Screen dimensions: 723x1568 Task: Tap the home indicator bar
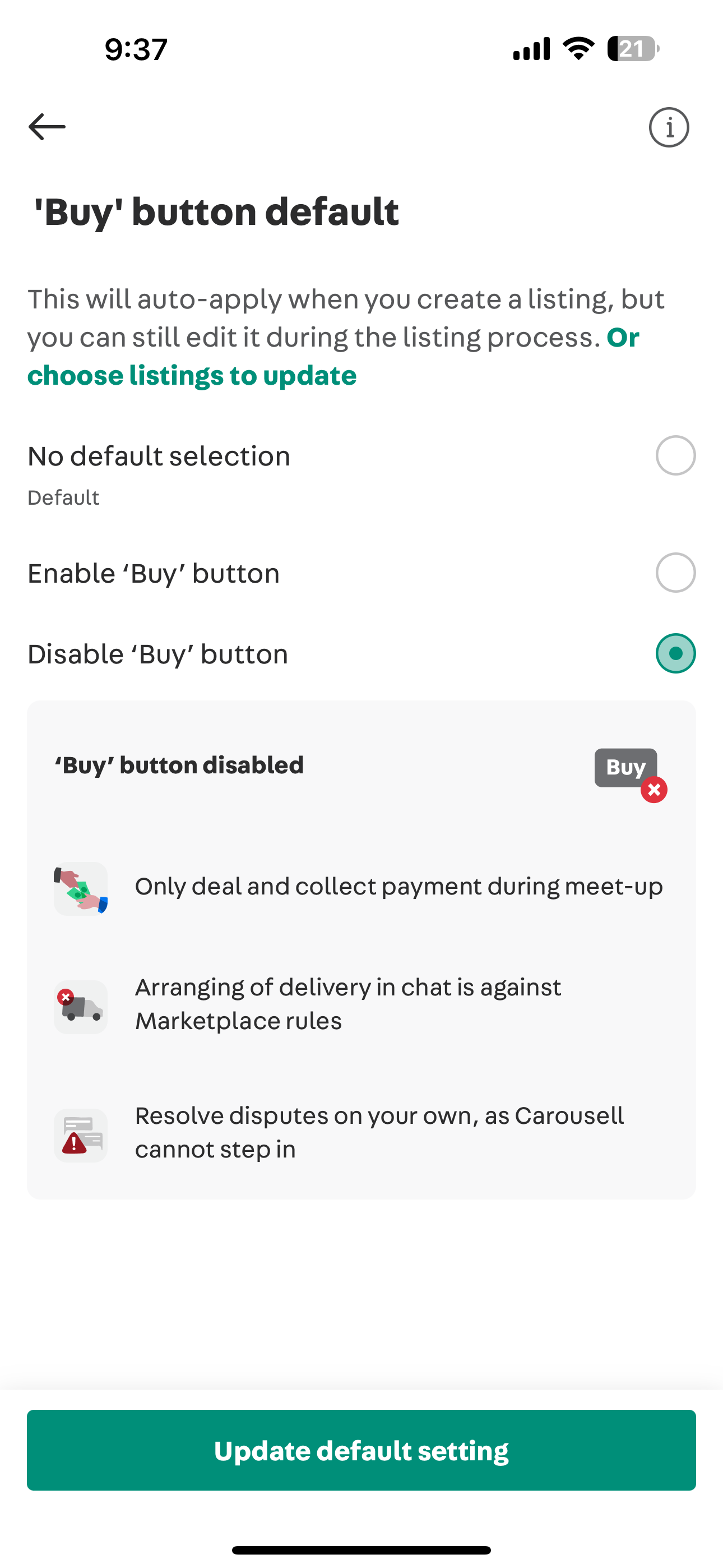coord(361,1549)
